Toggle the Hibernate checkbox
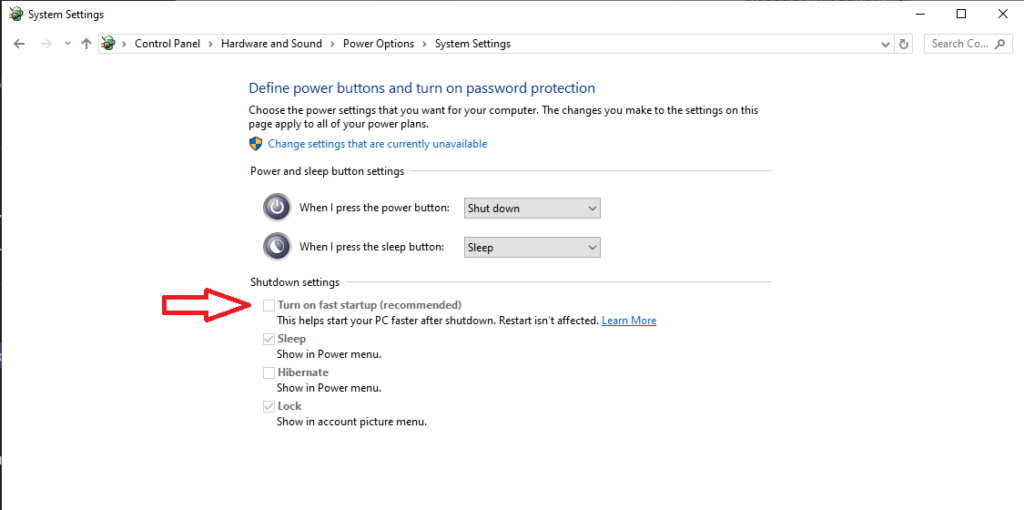The image size is (1024, 510). point(268,372)
